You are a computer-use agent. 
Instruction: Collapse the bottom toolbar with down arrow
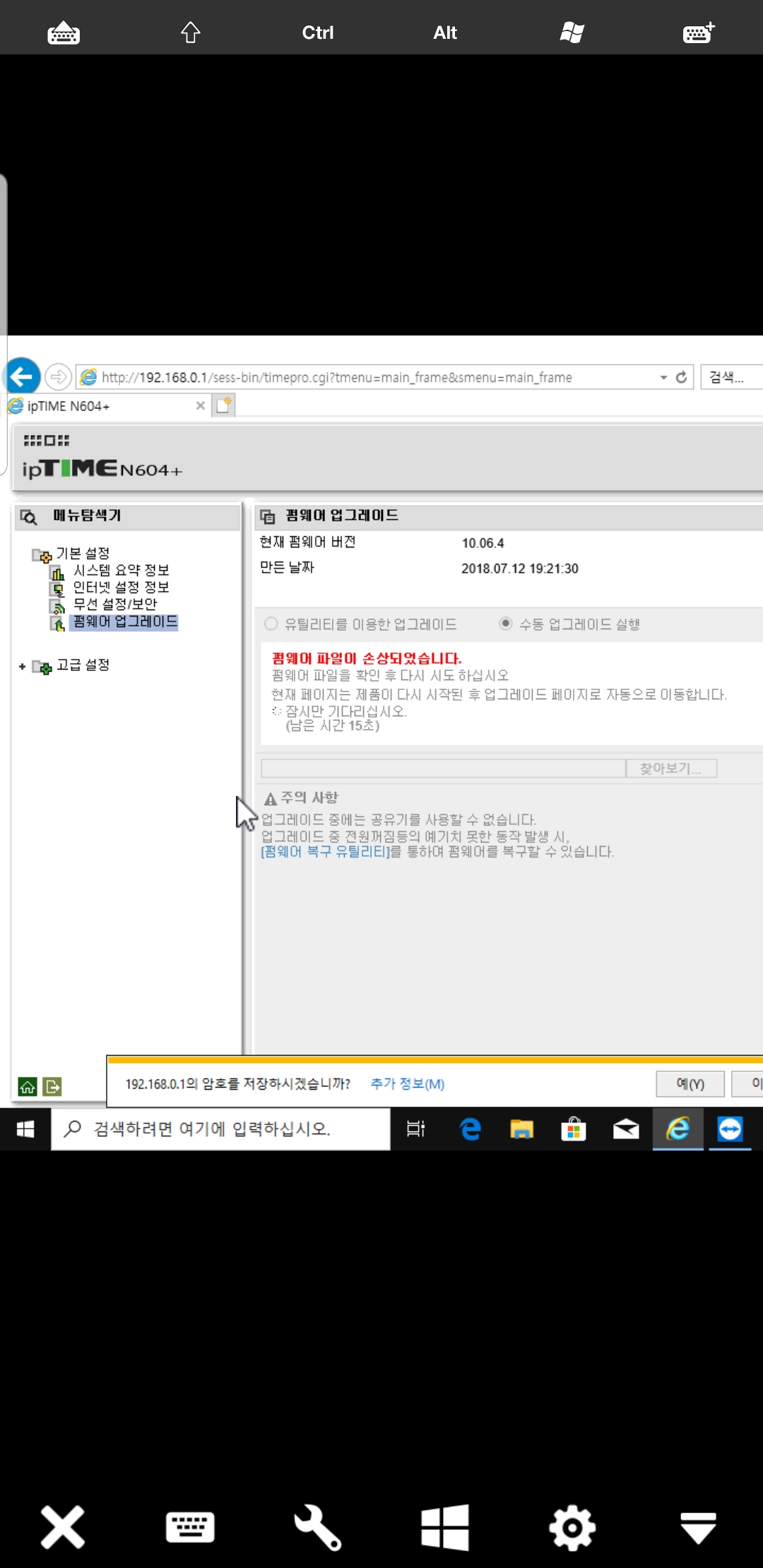tap(699, 1528)
